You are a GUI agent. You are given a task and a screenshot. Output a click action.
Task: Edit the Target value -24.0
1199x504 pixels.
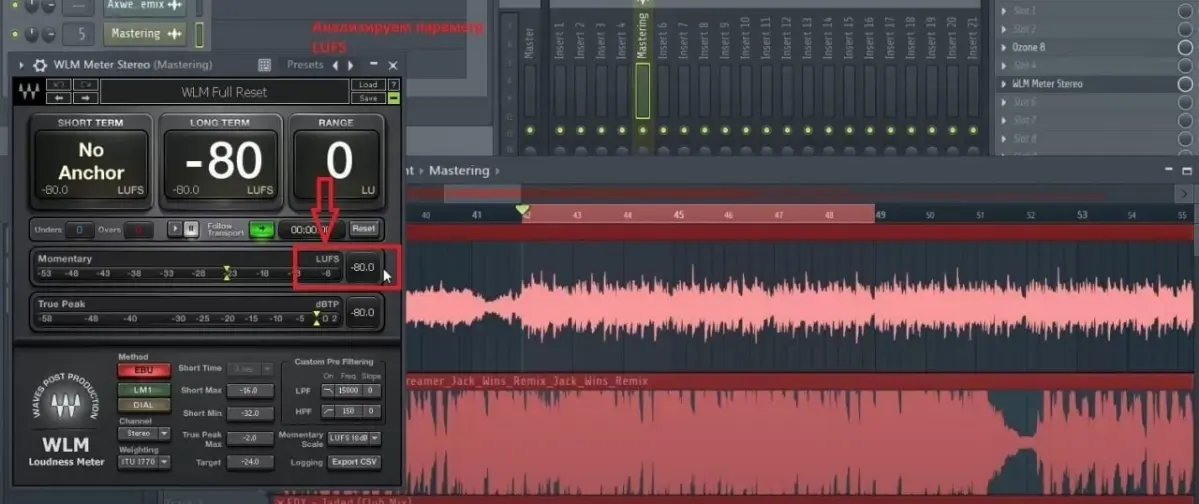pyautogui.click(x=250, y=462)
